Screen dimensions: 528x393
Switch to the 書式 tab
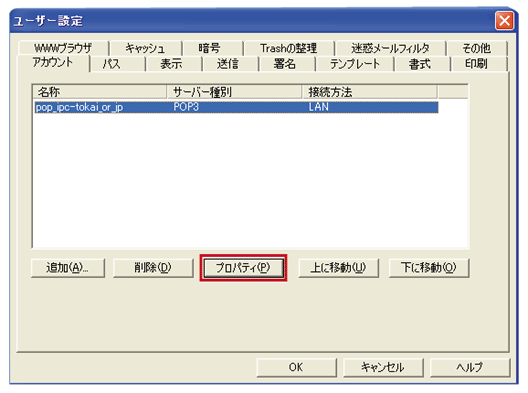coord(422,64)
